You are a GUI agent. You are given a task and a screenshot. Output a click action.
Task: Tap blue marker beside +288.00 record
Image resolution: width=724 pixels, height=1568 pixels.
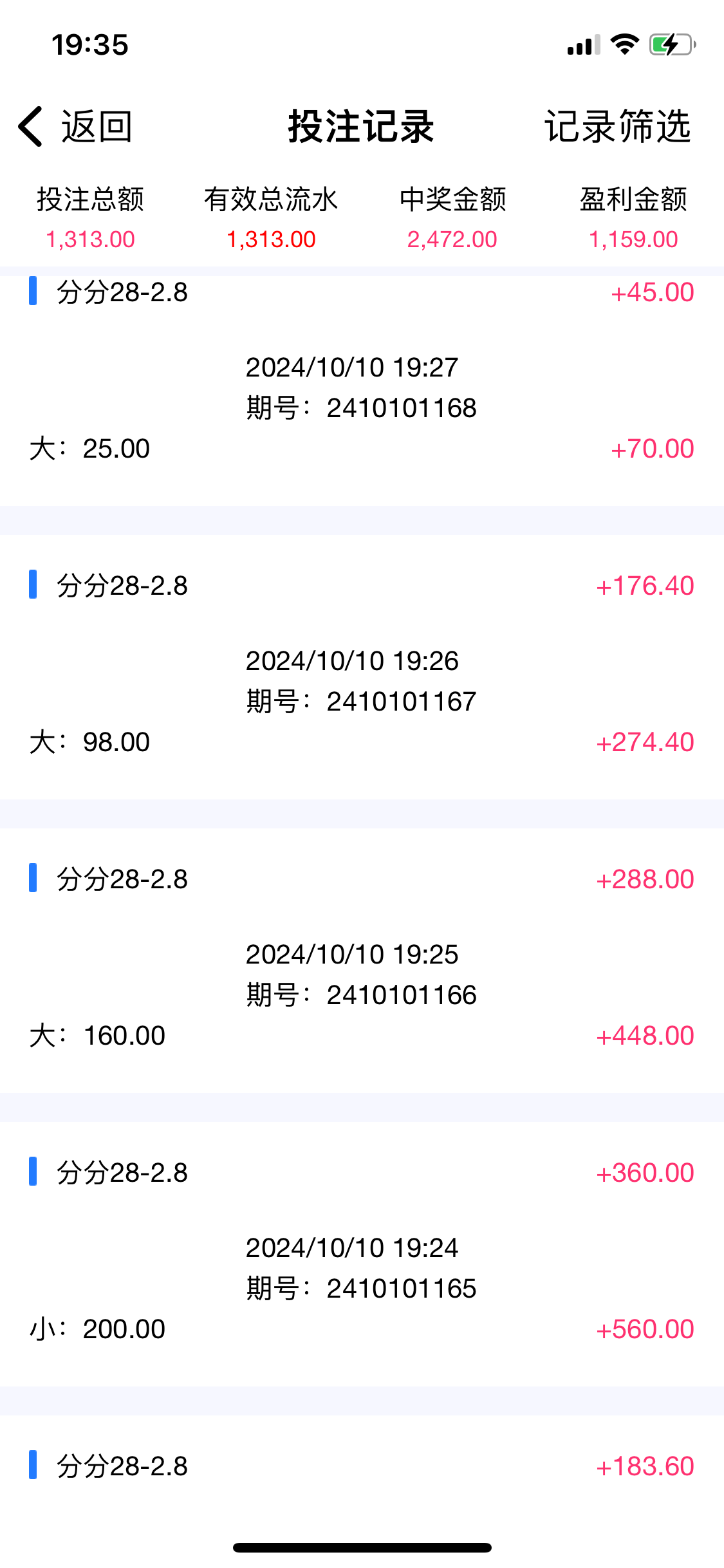pyautogui.click(x=33, y=878)
